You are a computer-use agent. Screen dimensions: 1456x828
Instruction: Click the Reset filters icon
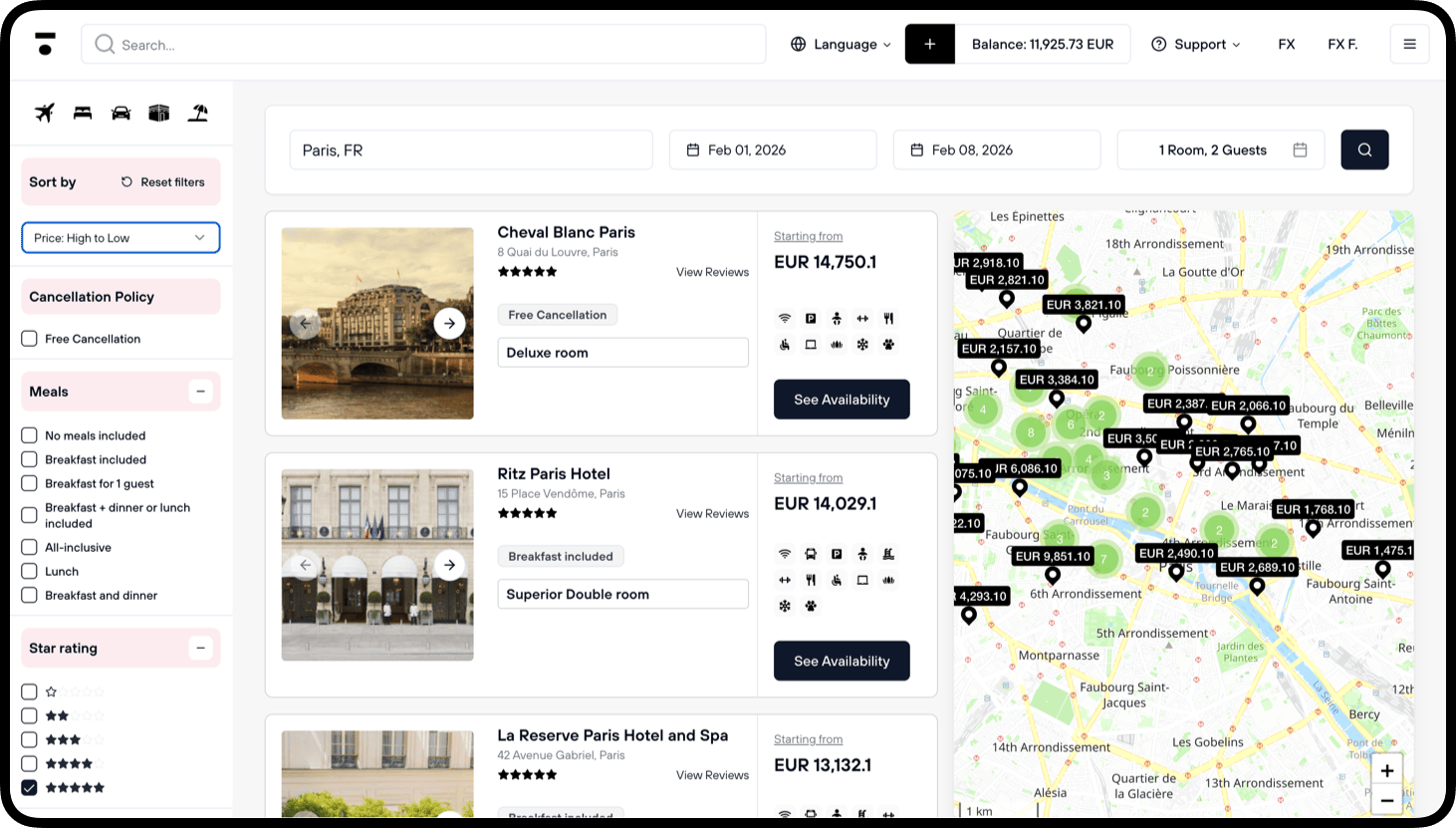126,182
